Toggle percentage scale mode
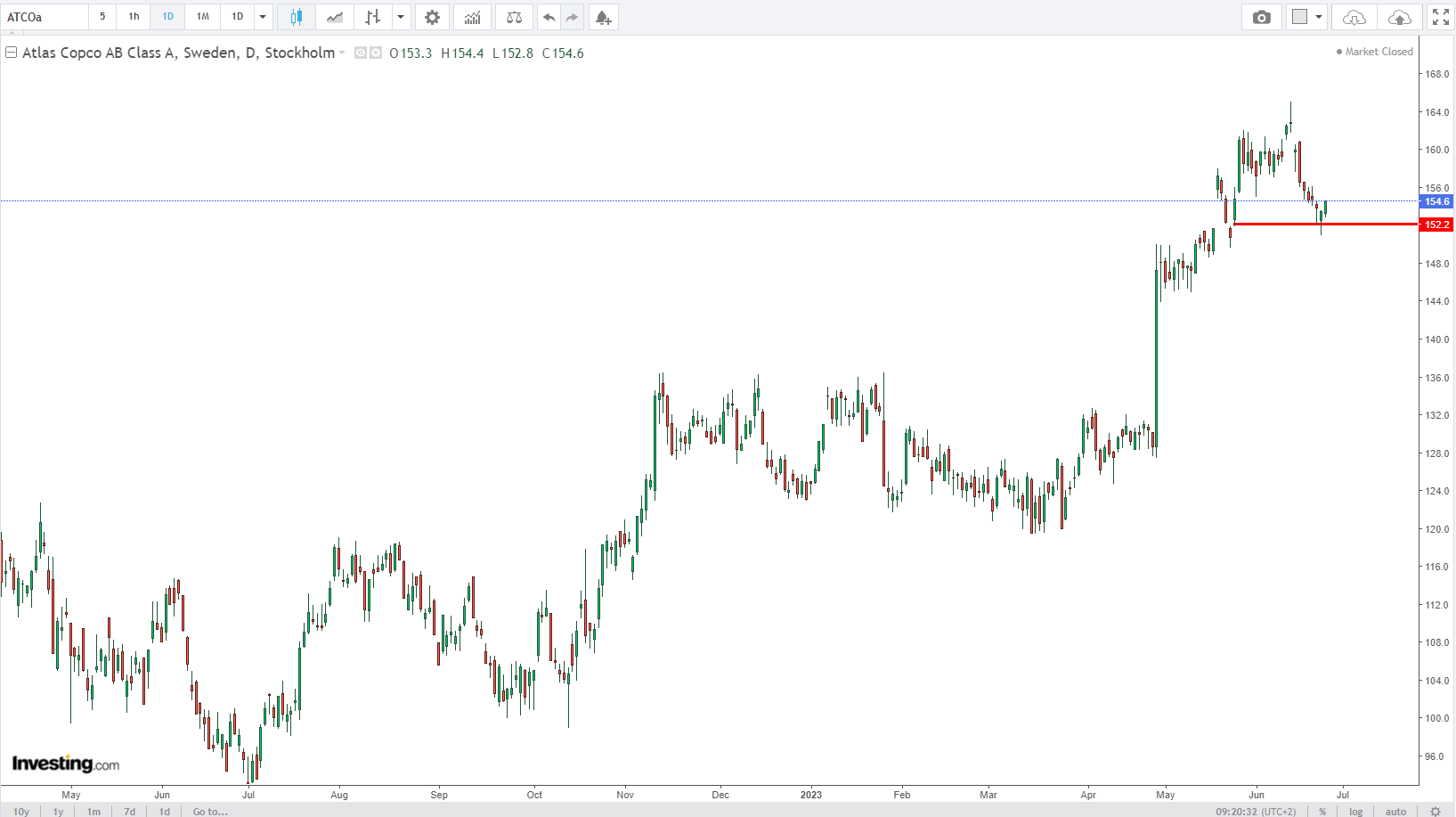 tap(1322, 812)
